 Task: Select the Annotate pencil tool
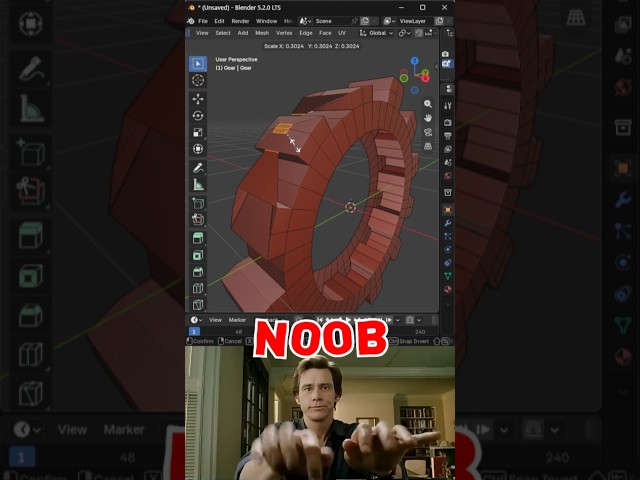coord(198,168)
